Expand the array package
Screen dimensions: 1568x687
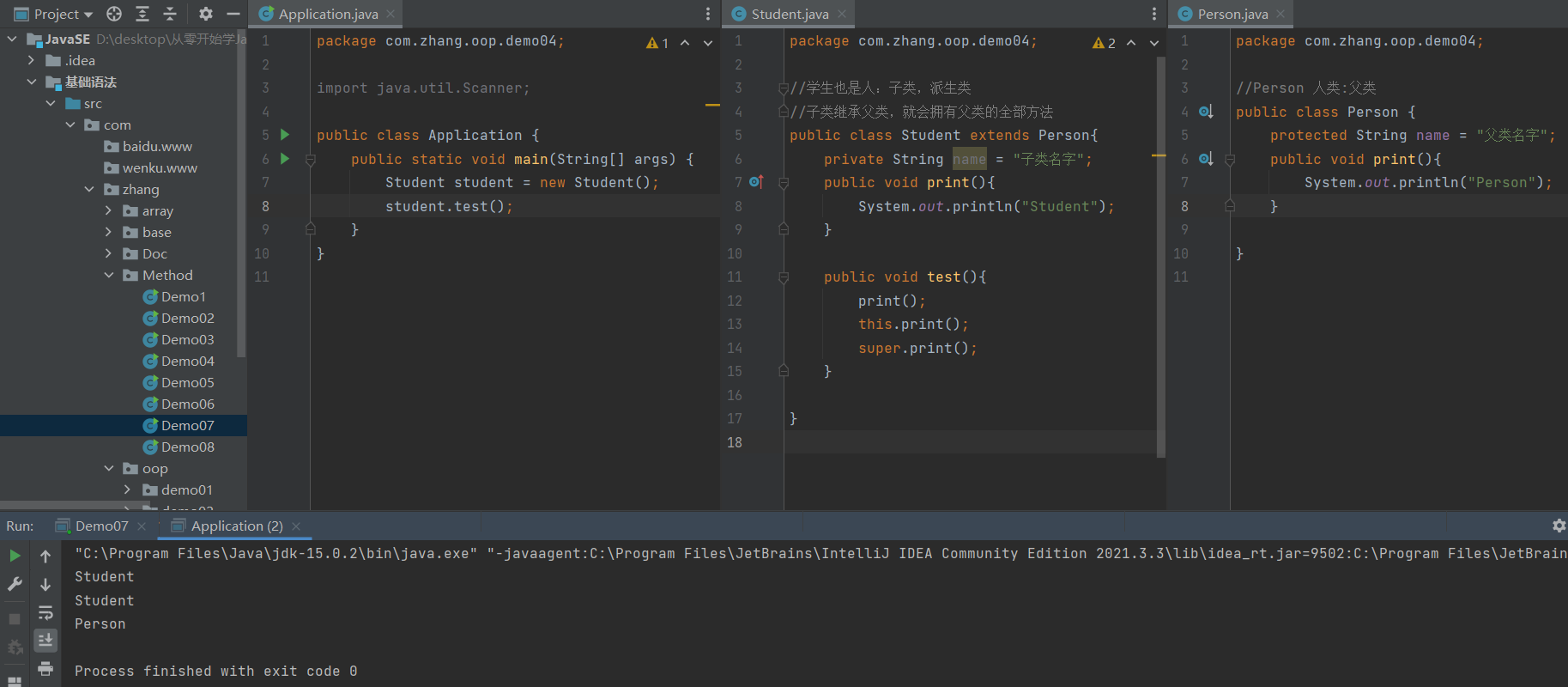point(108,210)
